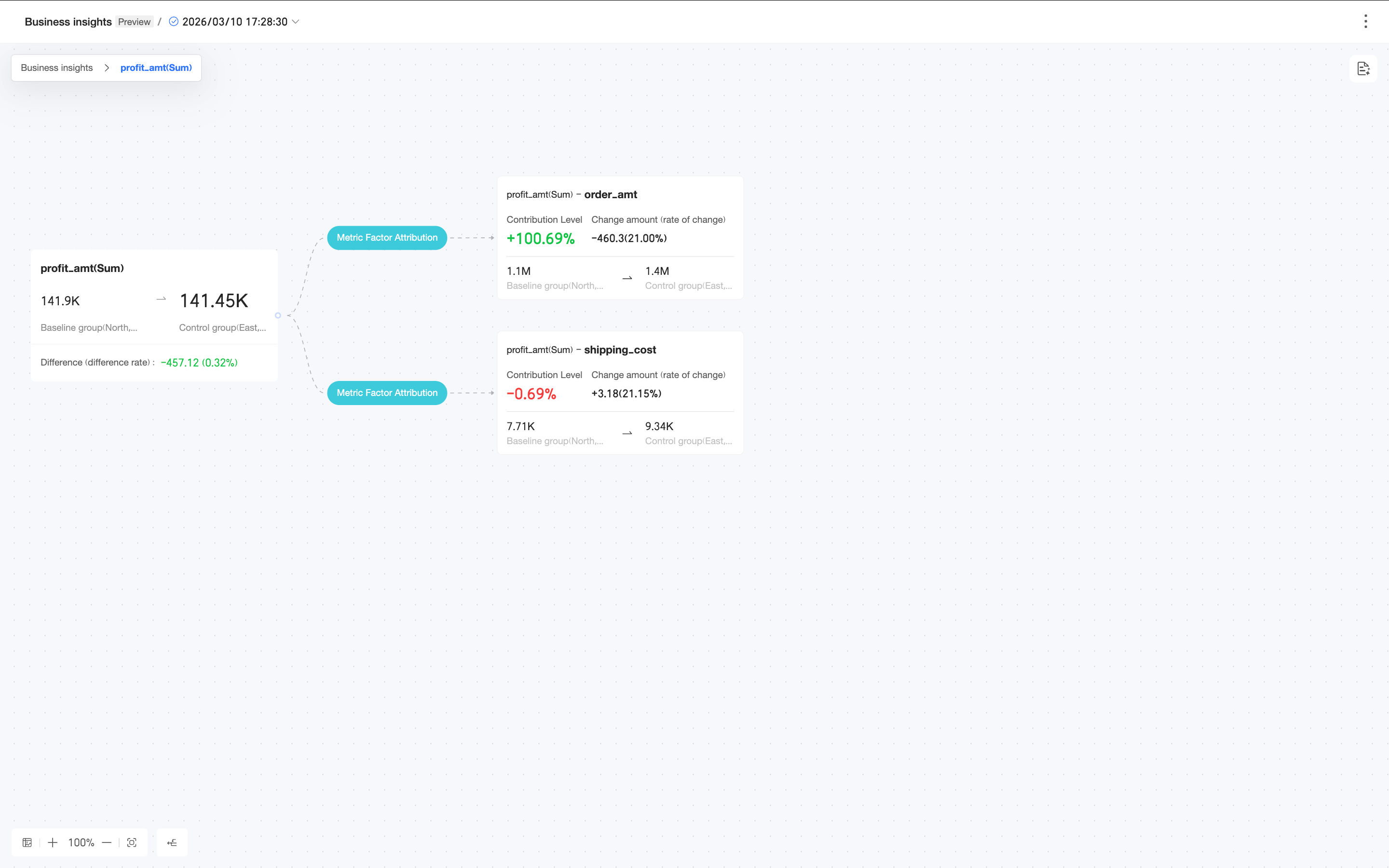The height and width of the screenshot is (868, 1389).
Task: Click the 9.34K control value in shipping_cost
Action: [x=659, y=426]
